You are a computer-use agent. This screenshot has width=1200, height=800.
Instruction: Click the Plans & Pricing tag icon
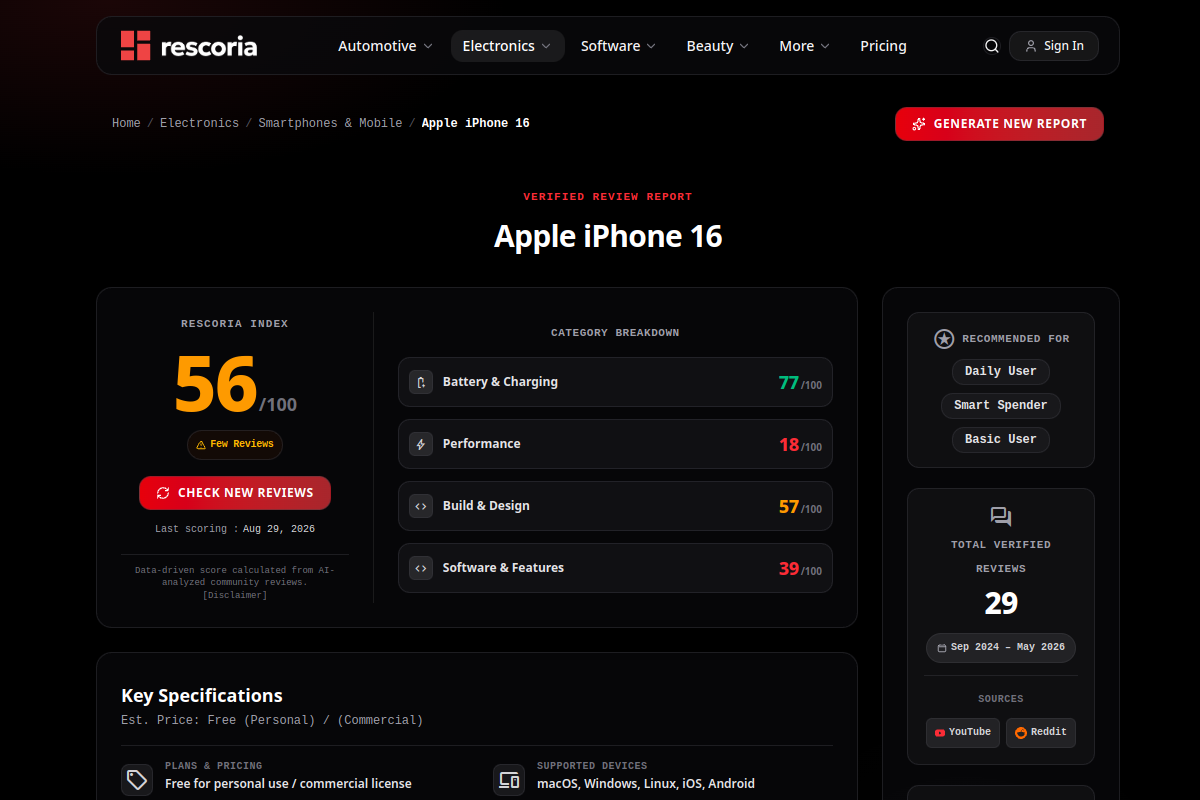coord(137,780)
